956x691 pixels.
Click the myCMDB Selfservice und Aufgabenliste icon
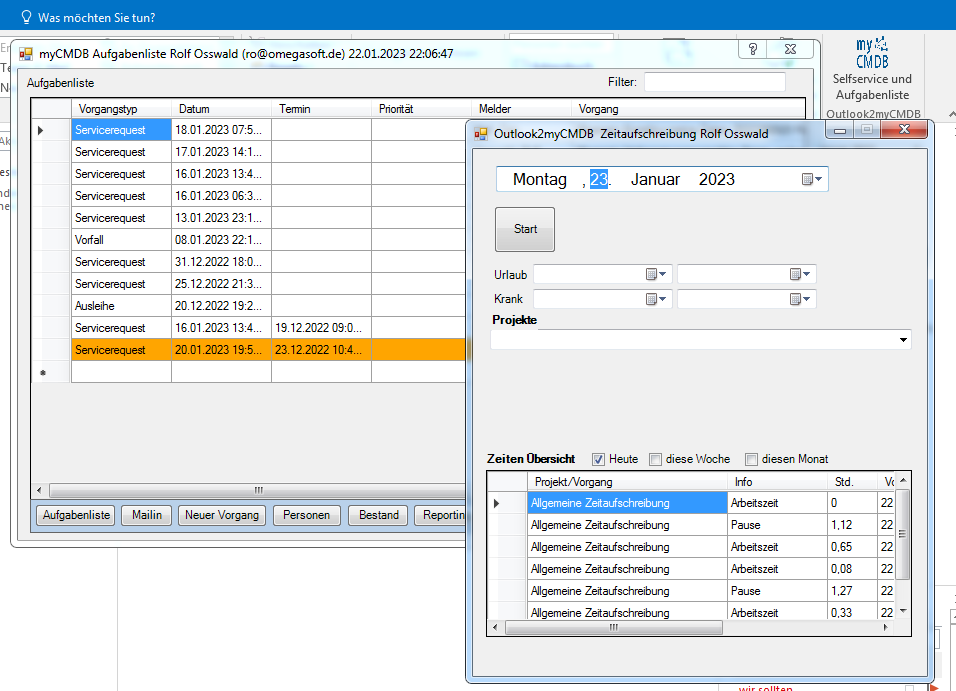click(871, 50)
